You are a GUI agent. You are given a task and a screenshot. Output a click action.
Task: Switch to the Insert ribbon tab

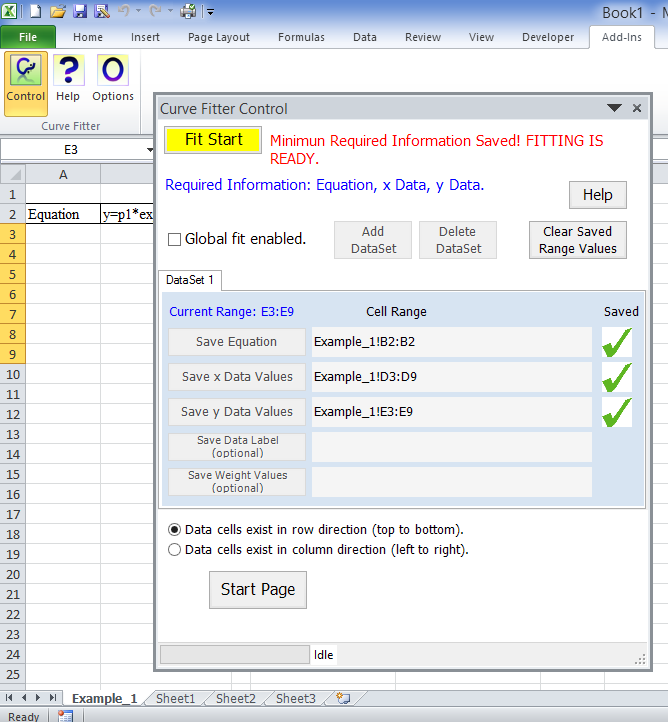(145, 37)
